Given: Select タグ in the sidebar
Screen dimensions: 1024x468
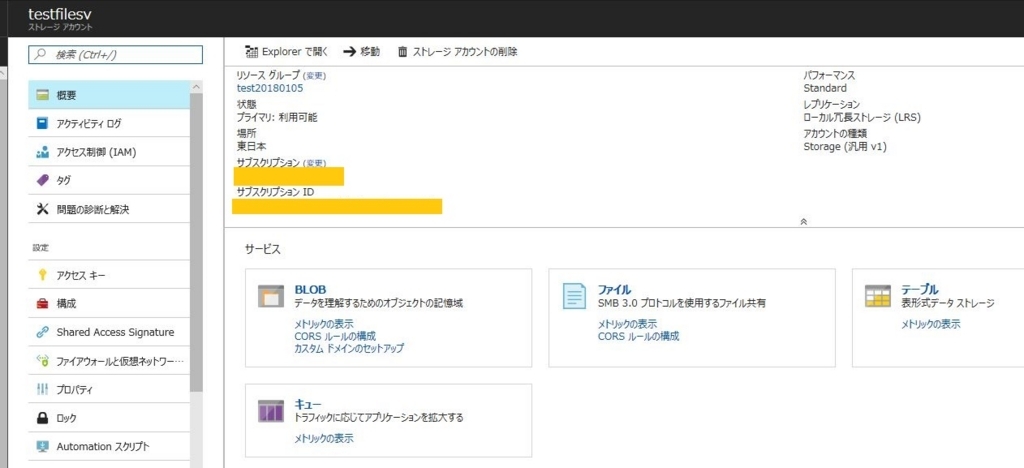Looking at the screenshot, I should [x=109, y=181].
